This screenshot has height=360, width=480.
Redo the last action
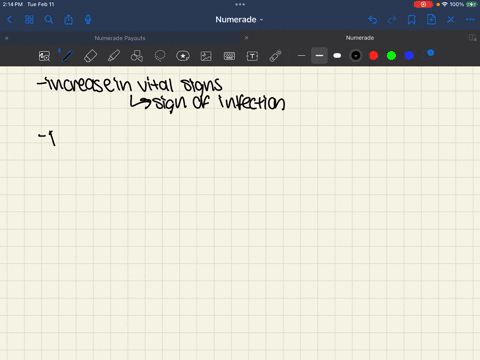tap(392, 20)
